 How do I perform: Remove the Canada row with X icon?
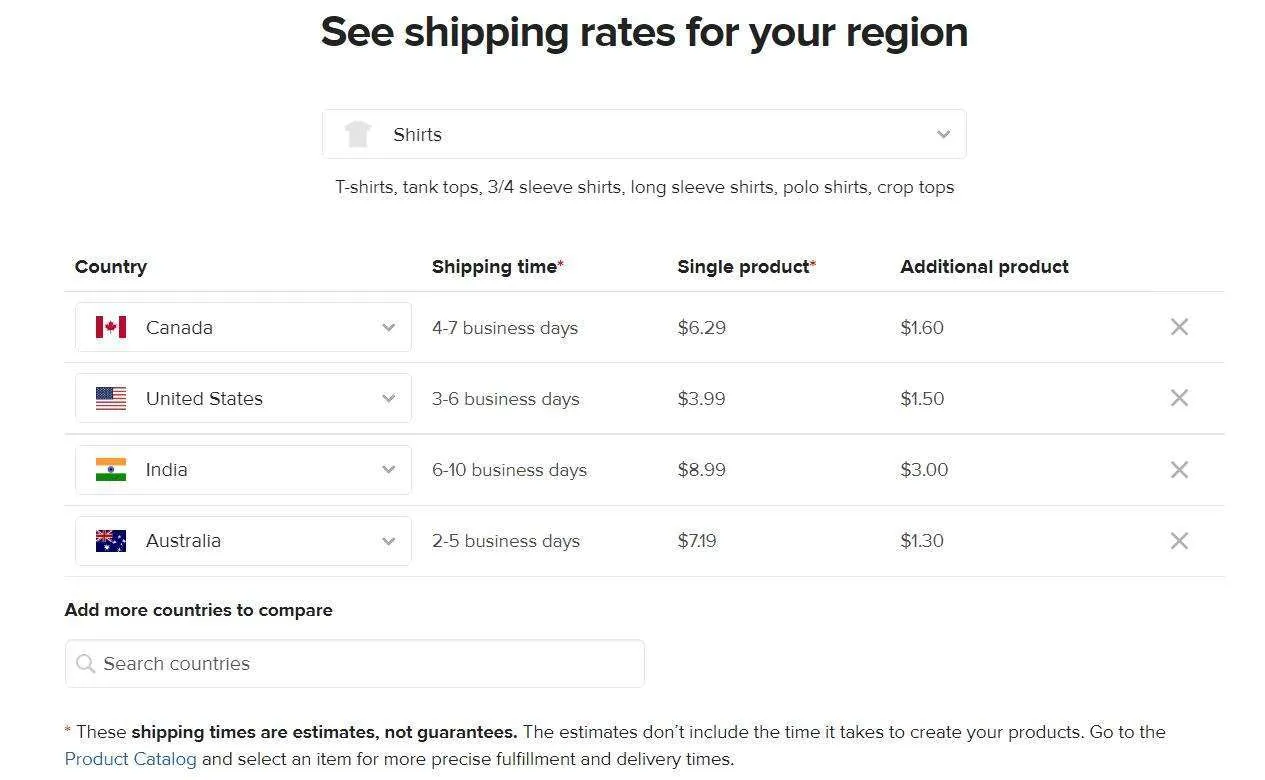(x=1179, y=327)
